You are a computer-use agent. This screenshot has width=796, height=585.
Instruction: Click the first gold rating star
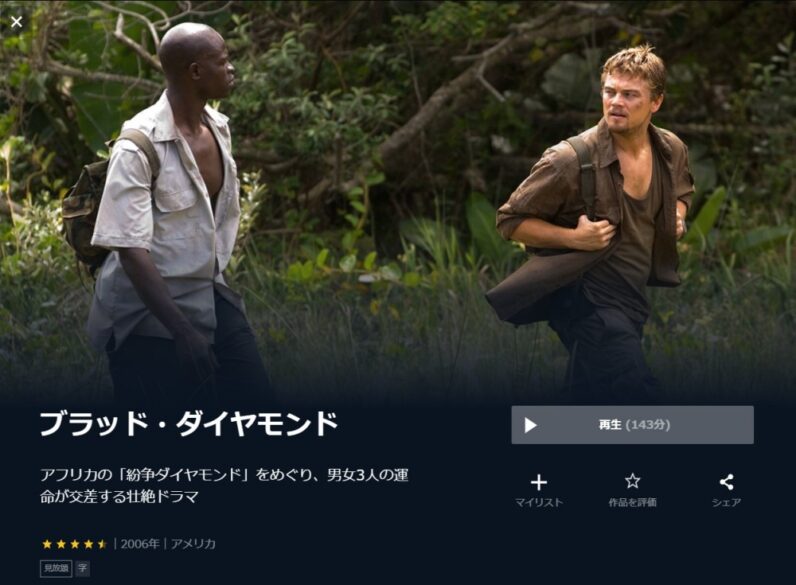tap(47, 544)
